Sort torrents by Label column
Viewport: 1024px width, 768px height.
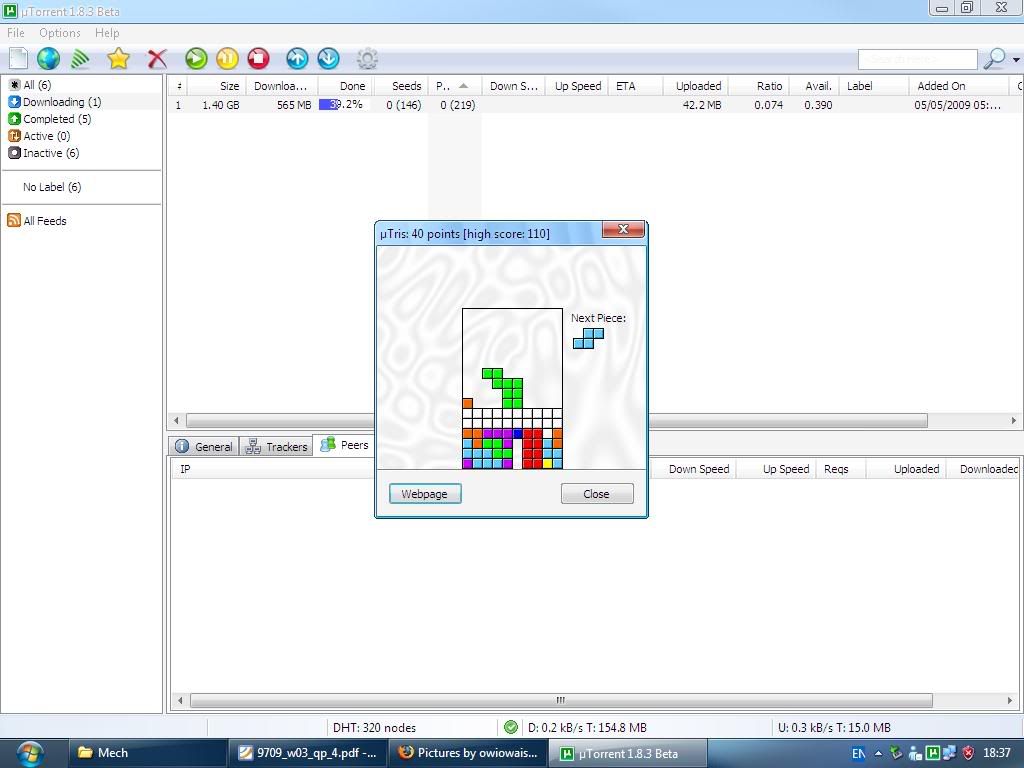point(874,86)
